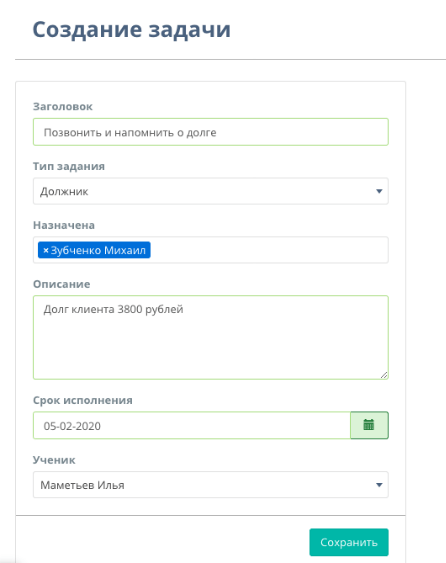
Task: Focus the Заголовок title input field
Action: pos(211,132)
